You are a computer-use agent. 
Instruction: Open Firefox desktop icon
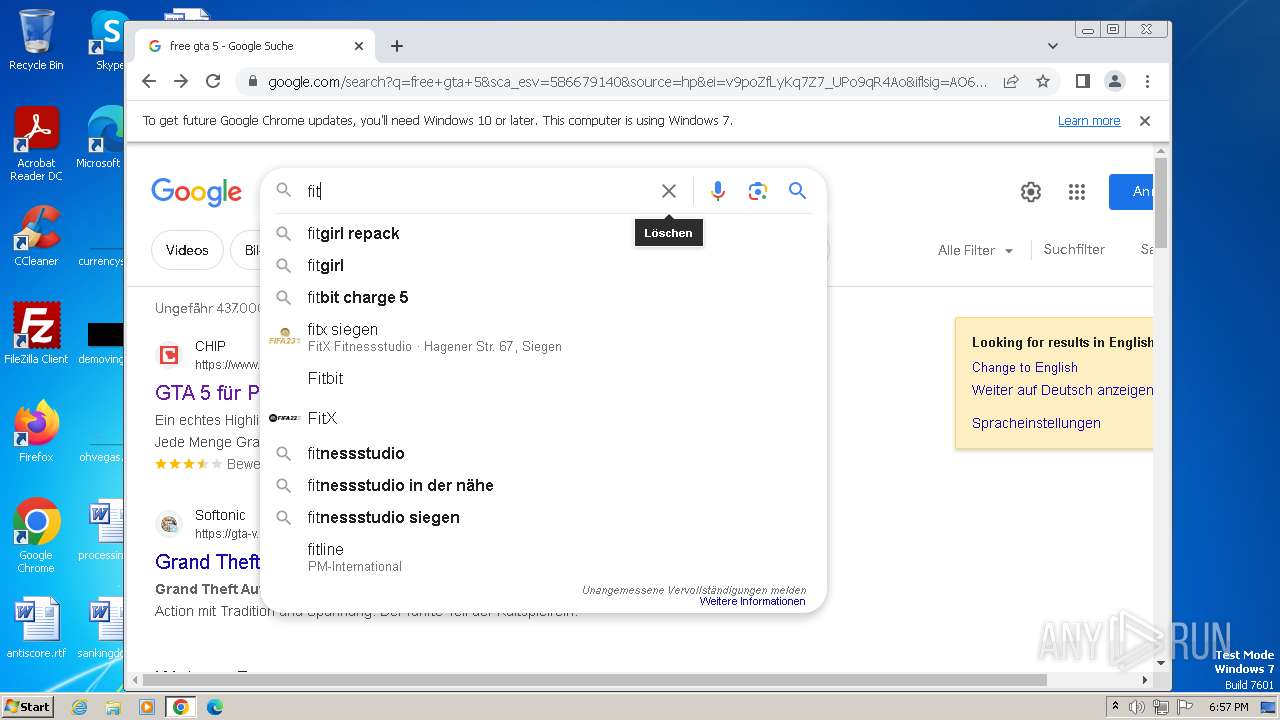[x=36, y=431]
